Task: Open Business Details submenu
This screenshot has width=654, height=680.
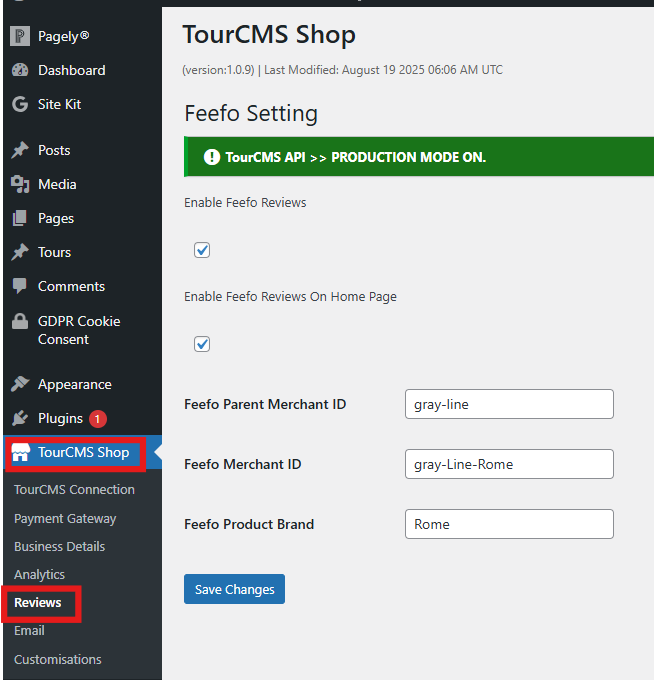Action: coord(59,546)
